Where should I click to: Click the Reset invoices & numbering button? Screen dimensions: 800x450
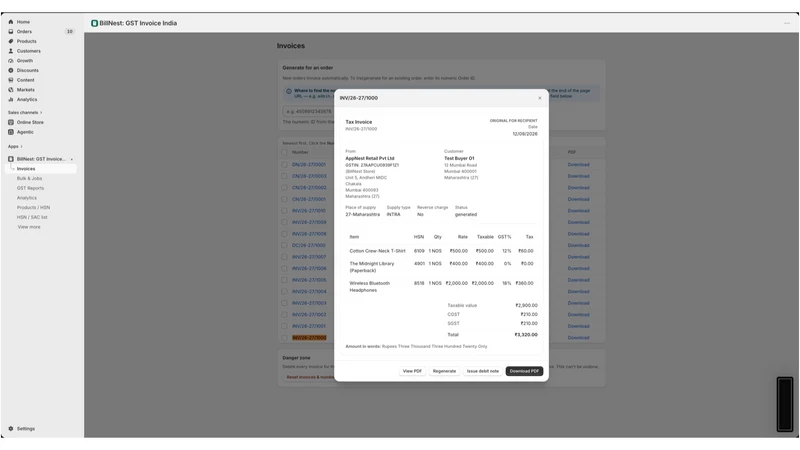coord(310,377)
